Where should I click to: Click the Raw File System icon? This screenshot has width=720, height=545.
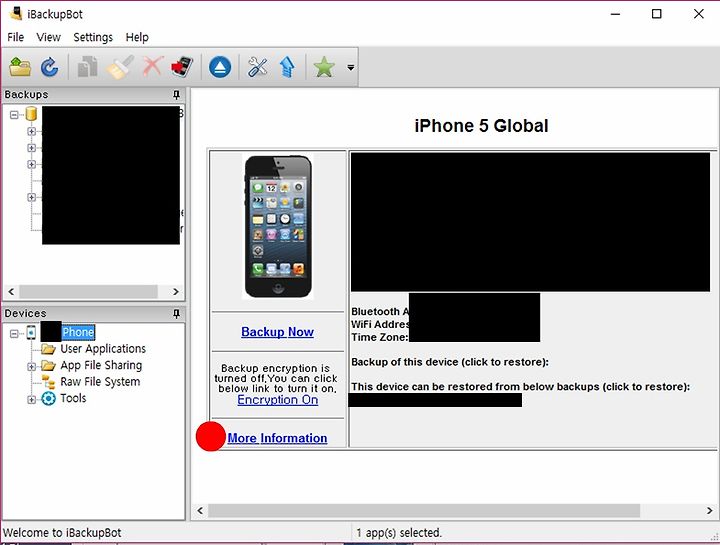(x=48, y=382)
